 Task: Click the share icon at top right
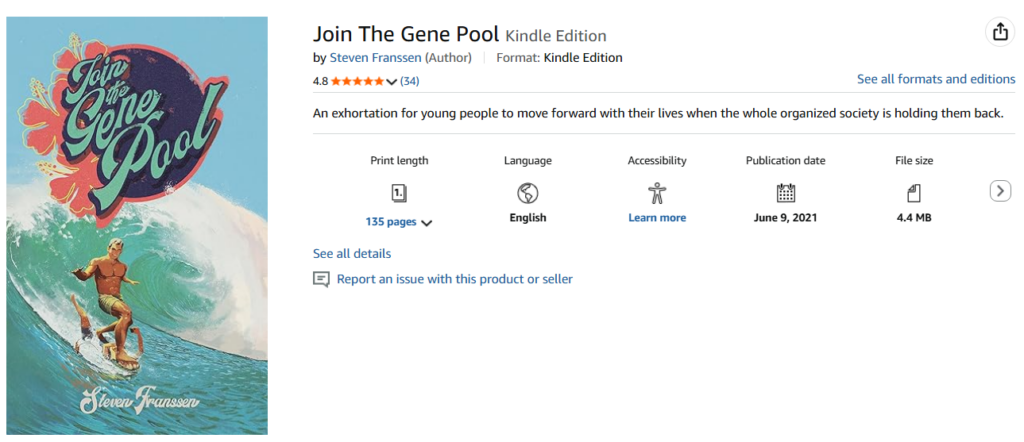tap(1000, 32)
